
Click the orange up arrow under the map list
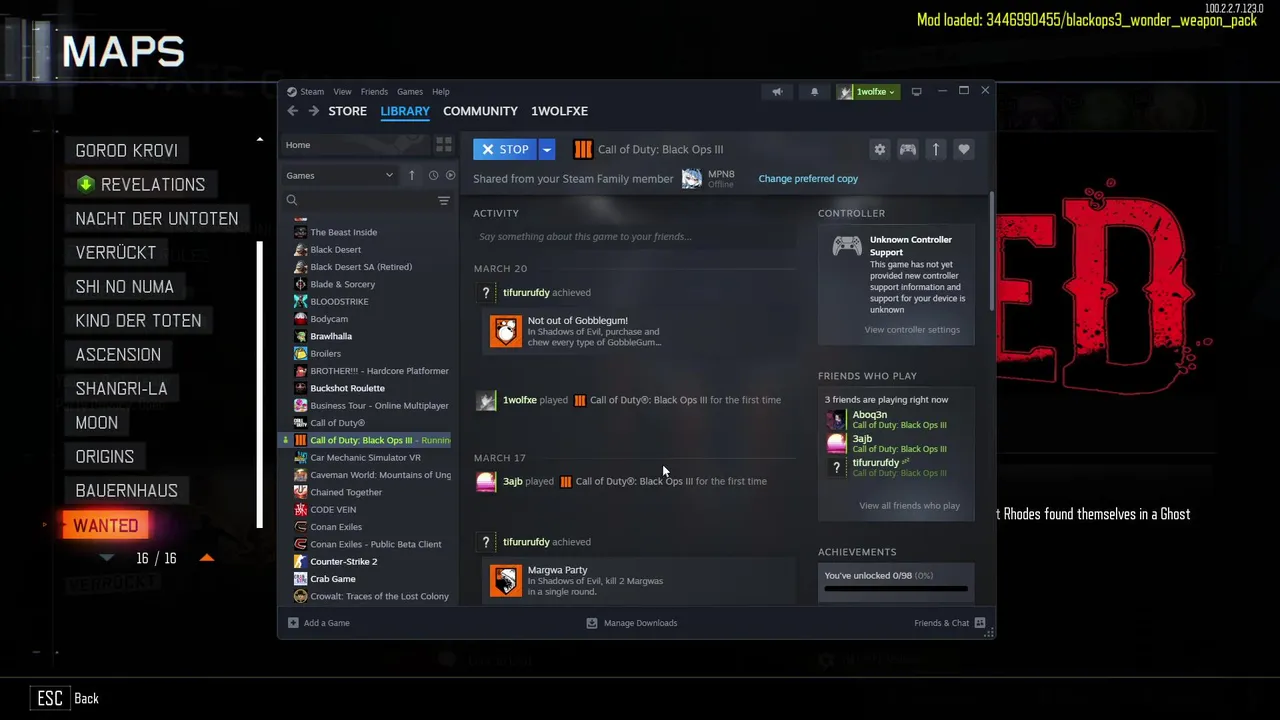point(207,557)
